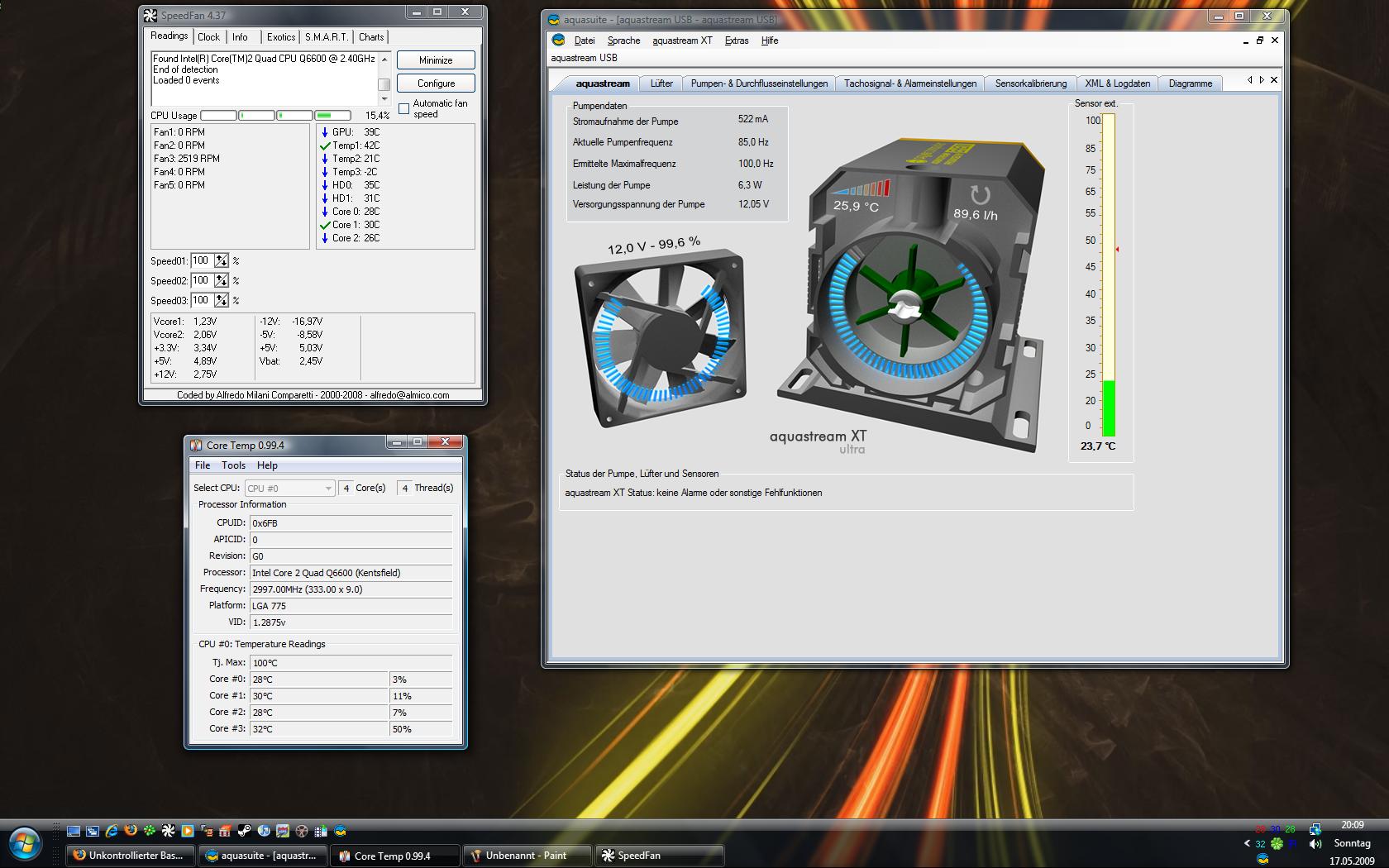Click the aquasuite icon in system tray
1389x868 pixels.
point(1263,859)
